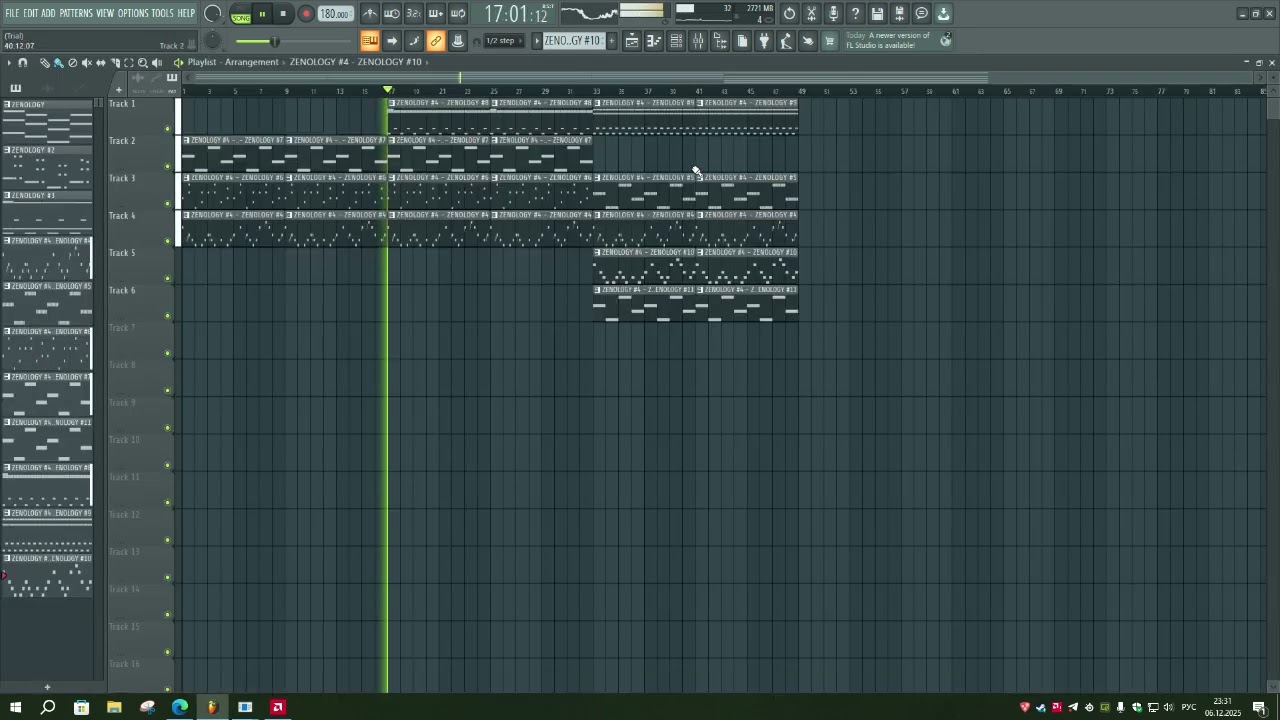This screenshot has width=1280, height=720.
Task: Open the Browser icon
Action: coord(720,41)
